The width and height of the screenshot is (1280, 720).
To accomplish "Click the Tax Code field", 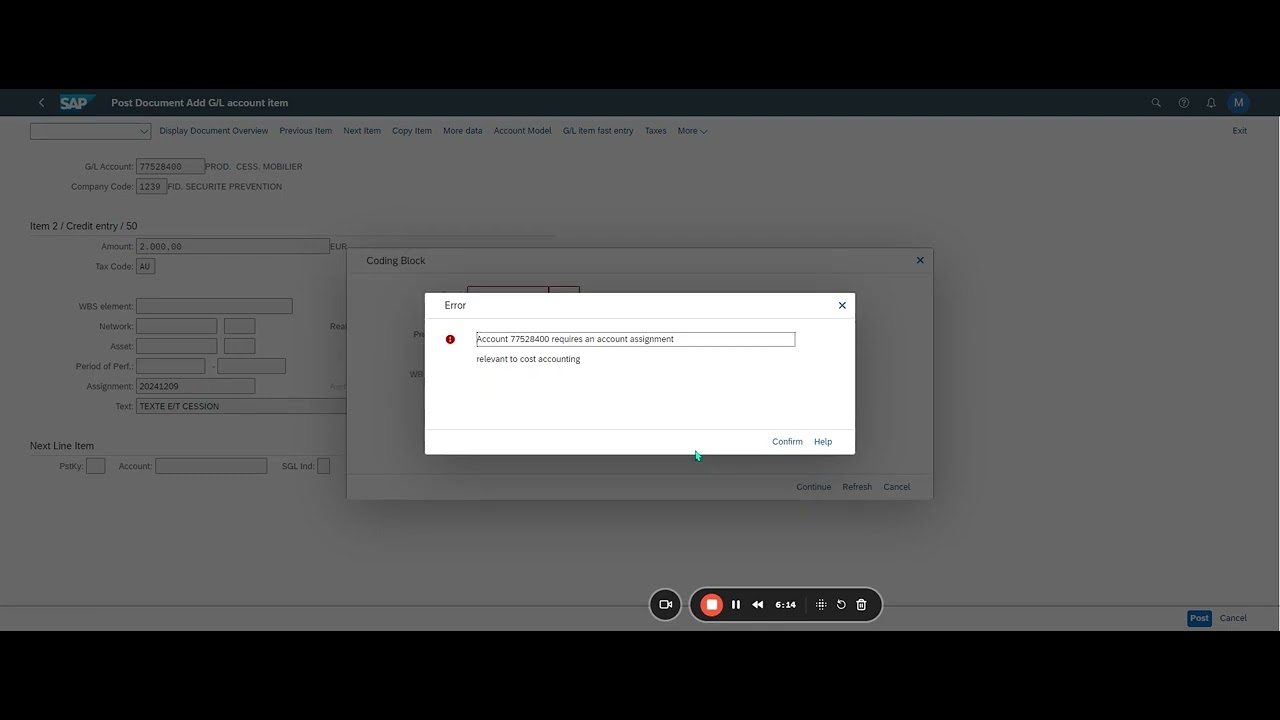I will 145,267.
